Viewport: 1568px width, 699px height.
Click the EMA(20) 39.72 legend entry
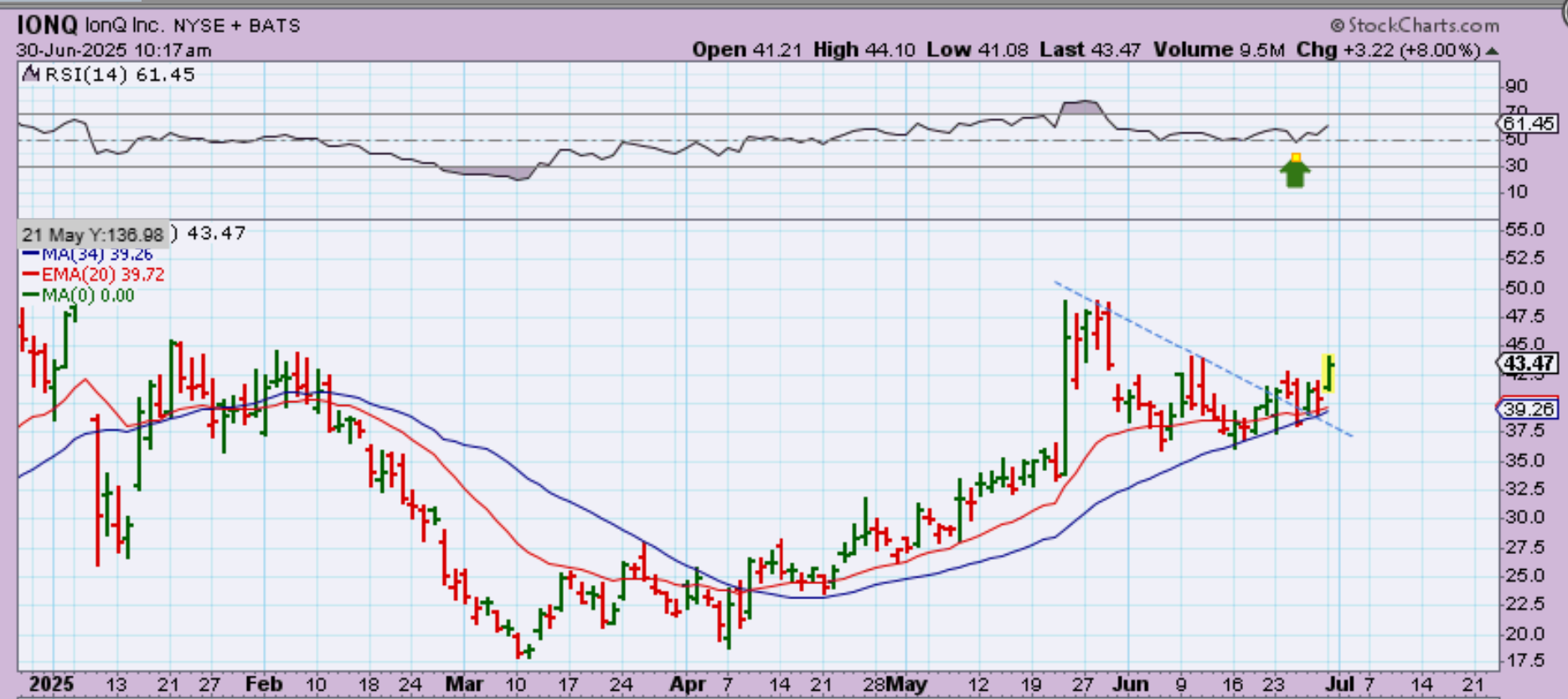[94, 275]
